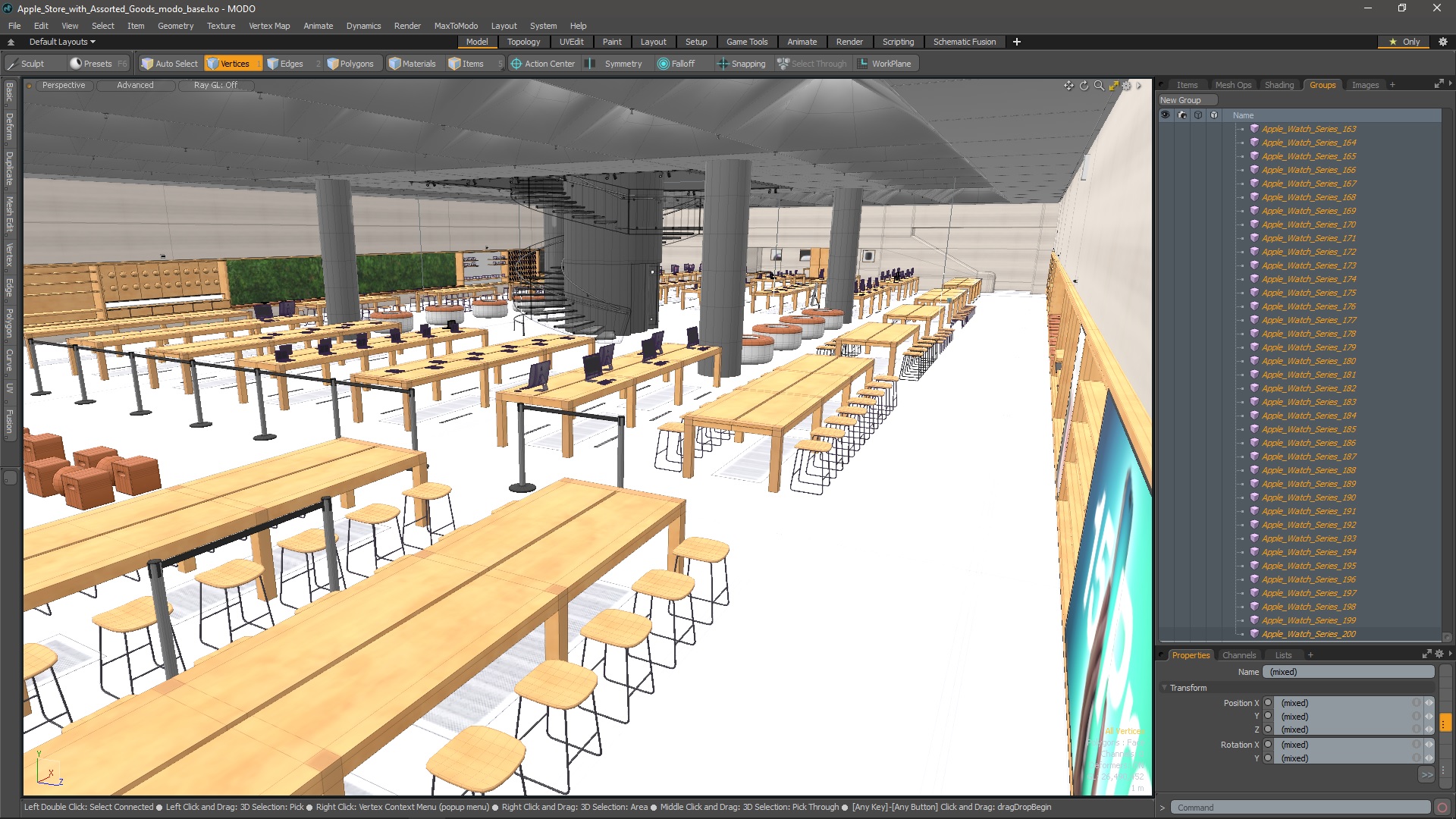Image resolution: width=1456 pixels, height=819 pixels.
Task: Toggle Position X keyframe circle
Action: (1268, 703)
